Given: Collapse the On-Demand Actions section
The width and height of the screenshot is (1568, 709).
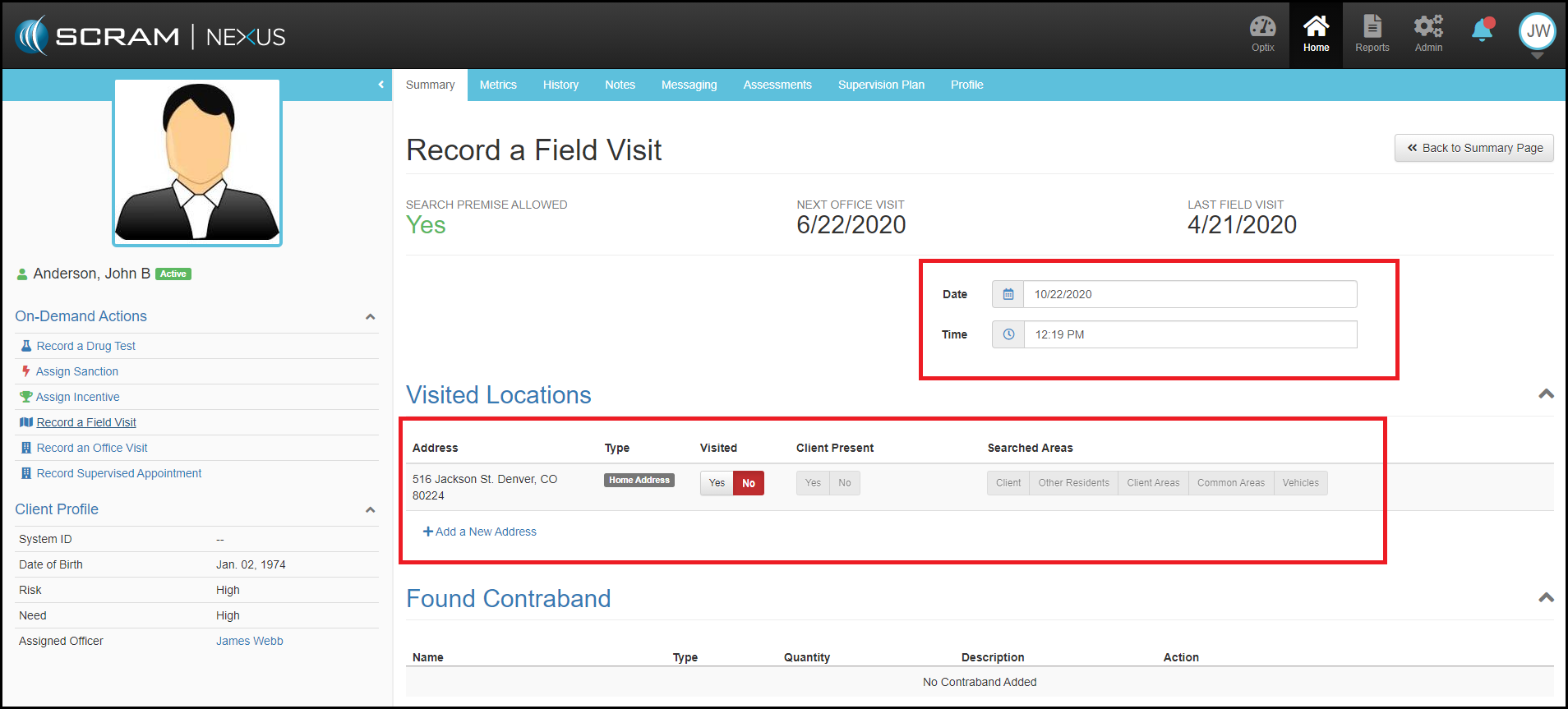Looking at the screenshot, I should 370,317.
